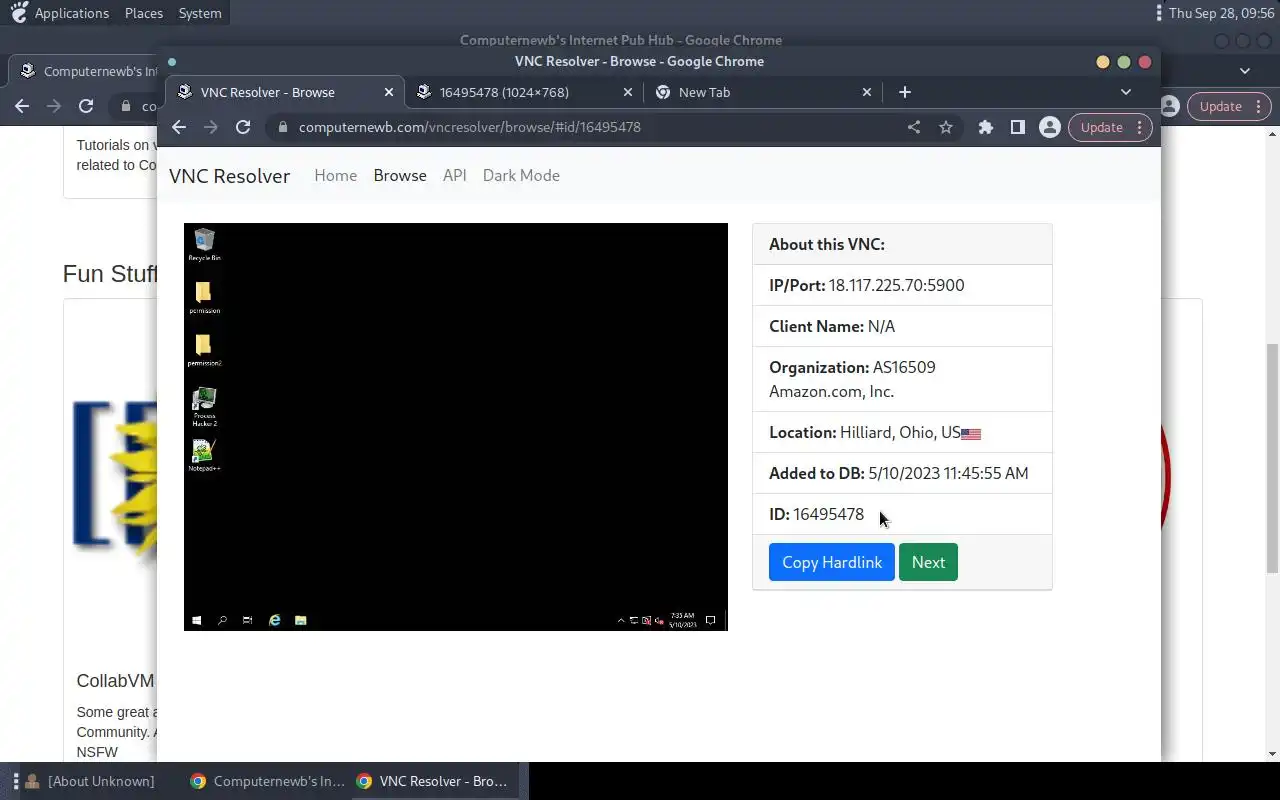This screenshot has height=800, width=1280.
Task: Click the File Explorer icon in screenshot taskbar
Action: pyautogui.click(x=300, y=620)
